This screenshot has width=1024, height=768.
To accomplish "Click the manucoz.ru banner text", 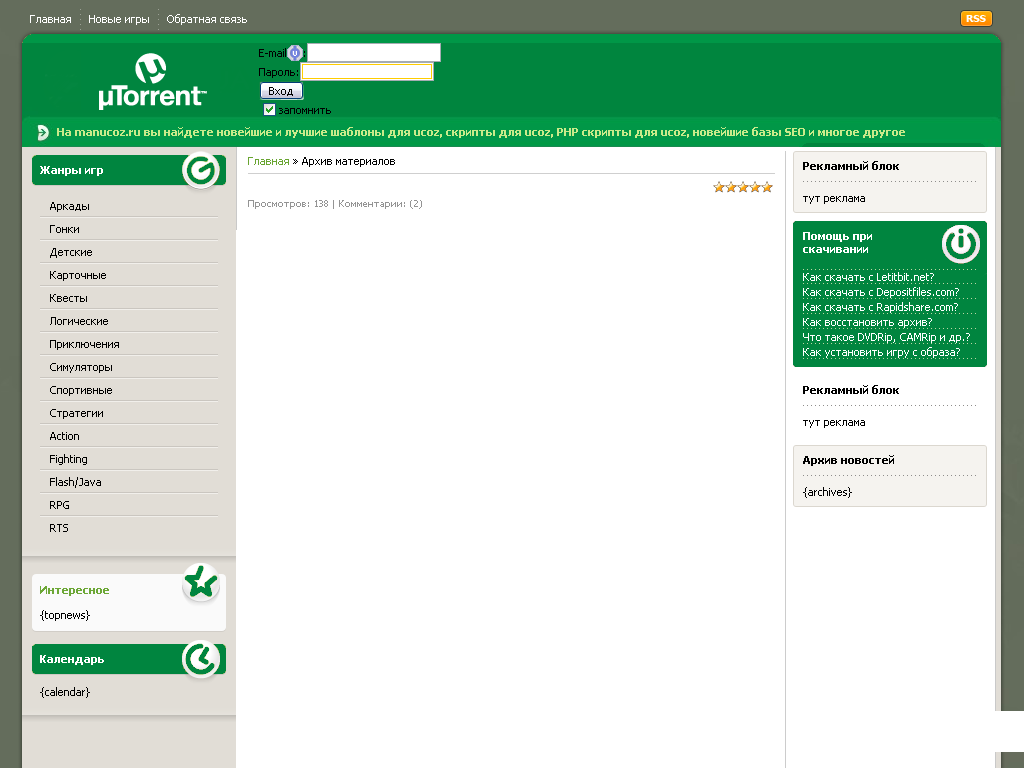I will [481, 132].
